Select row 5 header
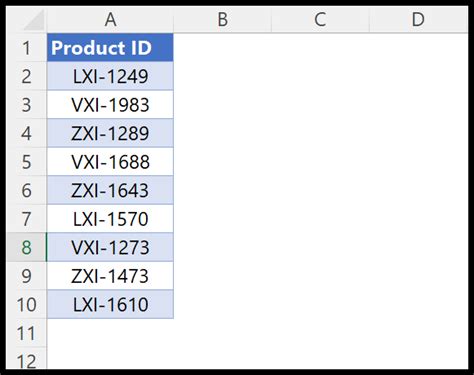 pos(26,162)
